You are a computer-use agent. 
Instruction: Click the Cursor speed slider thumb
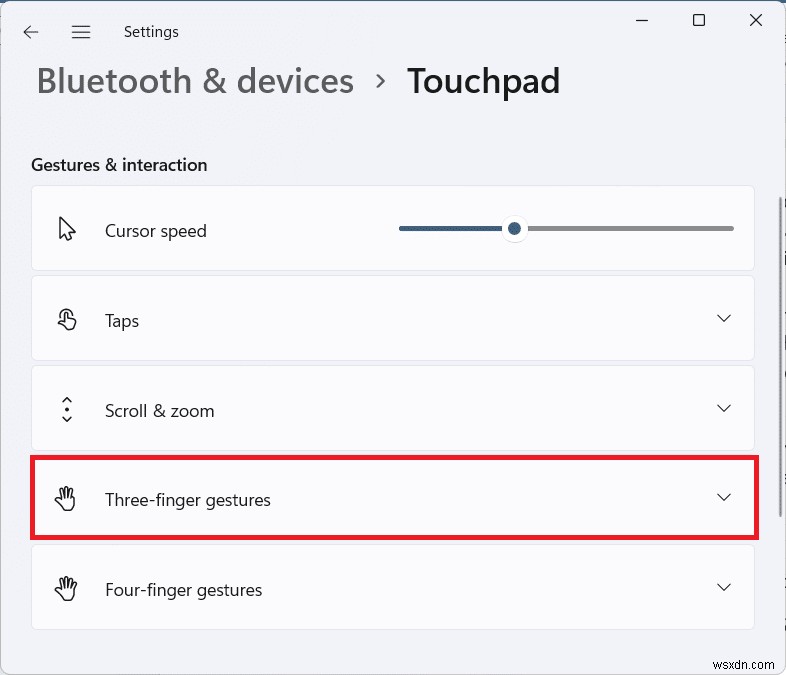514,229
